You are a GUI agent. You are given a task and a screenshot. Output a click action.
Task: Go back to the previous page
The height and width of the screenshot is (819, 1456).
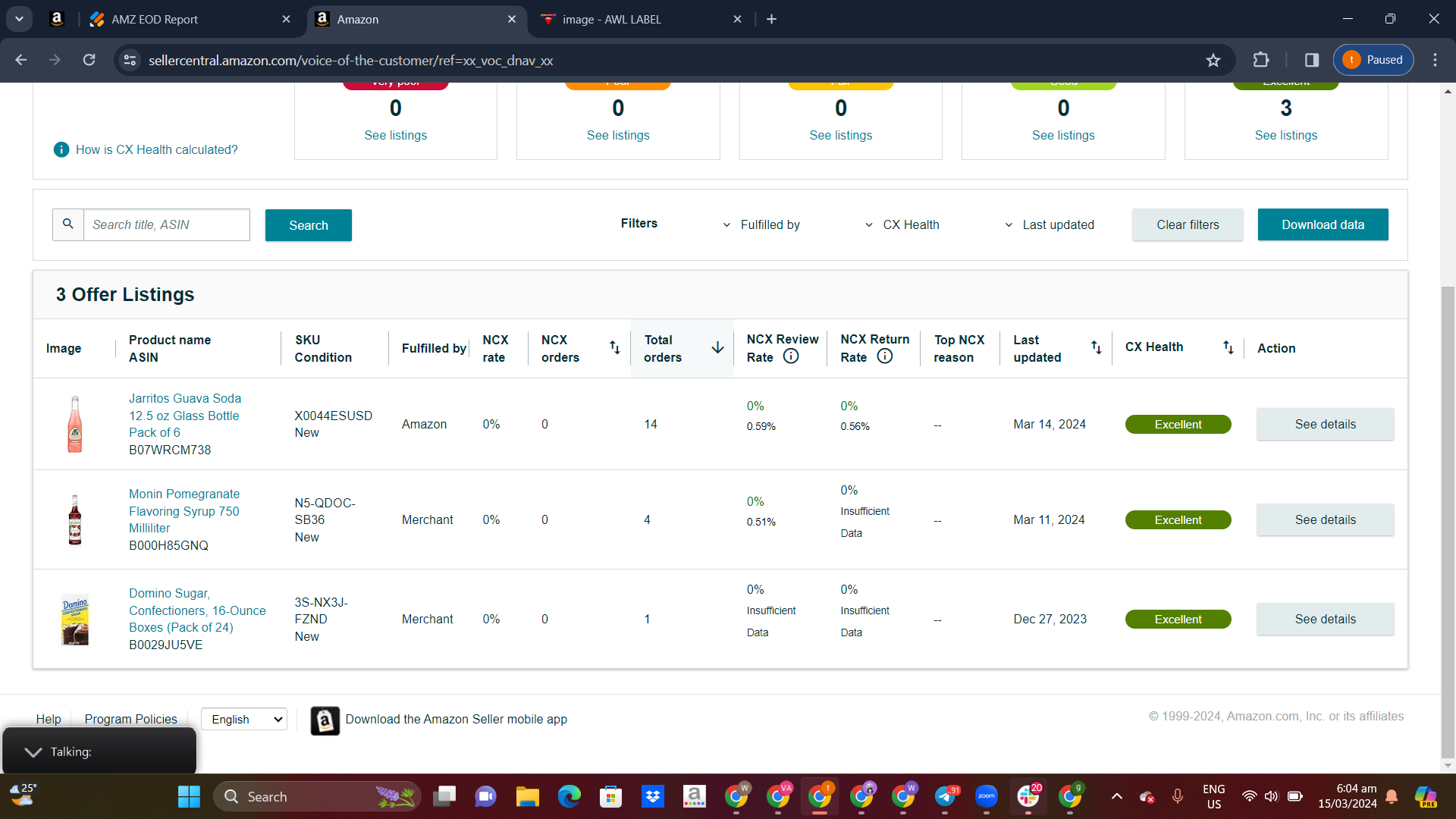pos(21,60)
